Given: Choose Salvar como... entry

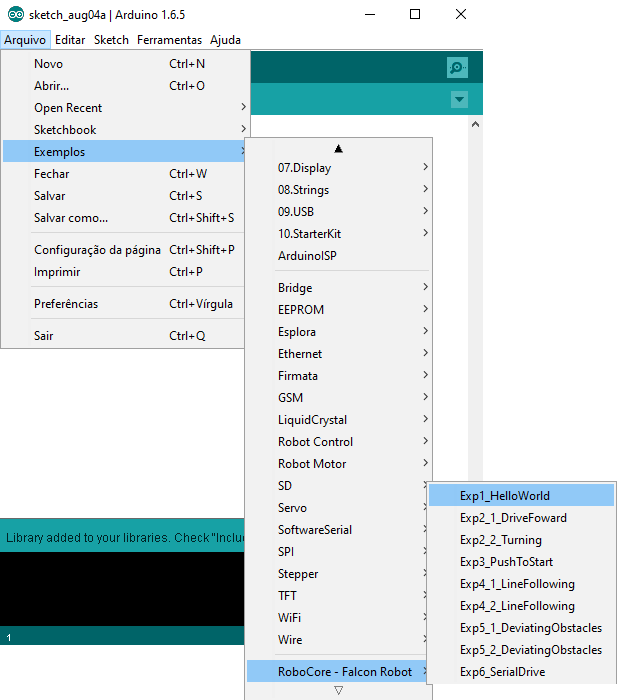Looking at the screenshot, I should tap(126, 217).
